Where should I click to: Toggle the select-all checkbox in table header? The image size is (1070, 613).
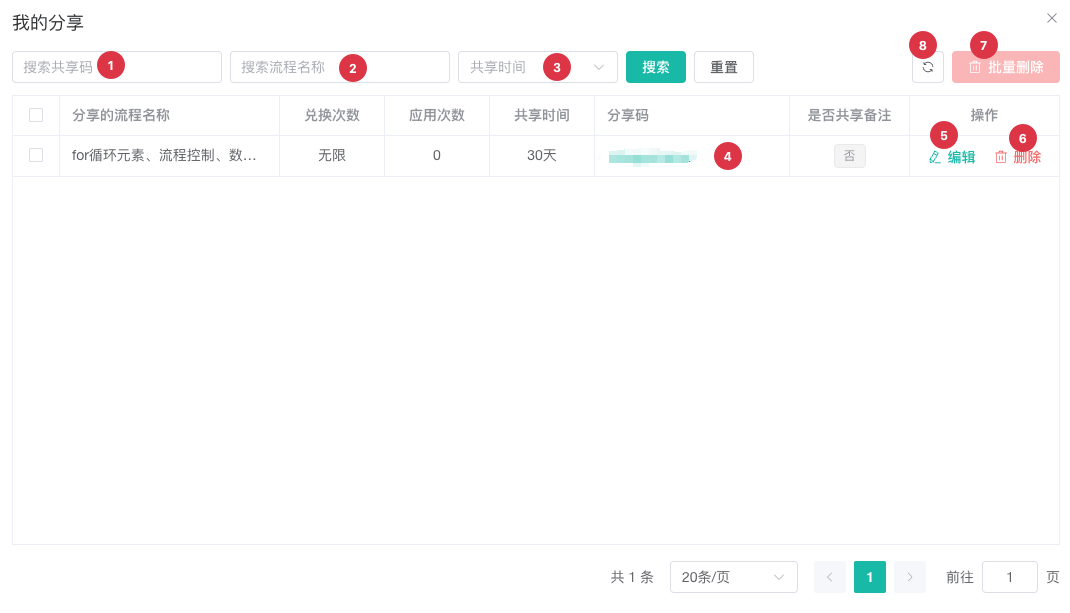[36, 115]
